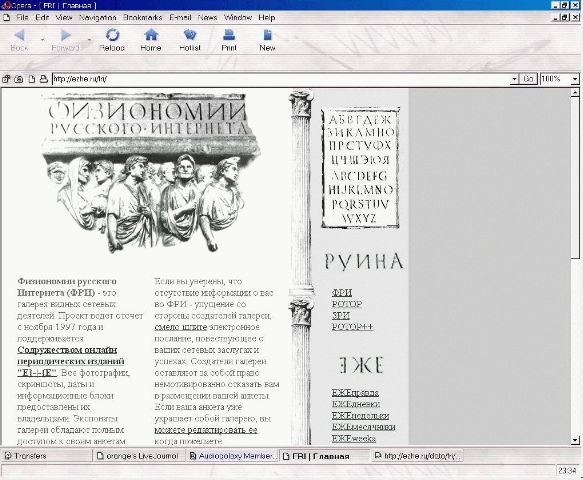Switch to the Transfers tab
Image resolution: width=583 pixels, height=480 pixels.
[46, 456]
